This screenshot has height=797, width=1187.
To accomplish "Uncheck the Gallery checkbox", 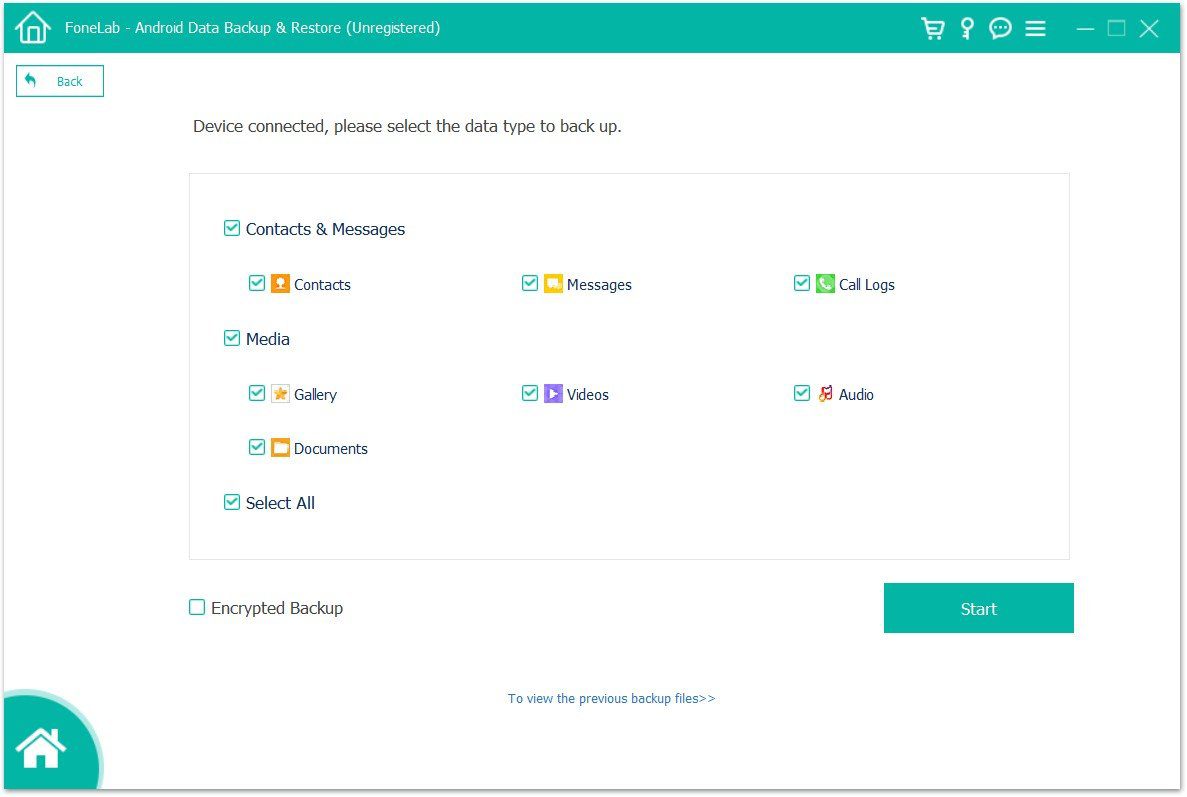I will point(257,393).
